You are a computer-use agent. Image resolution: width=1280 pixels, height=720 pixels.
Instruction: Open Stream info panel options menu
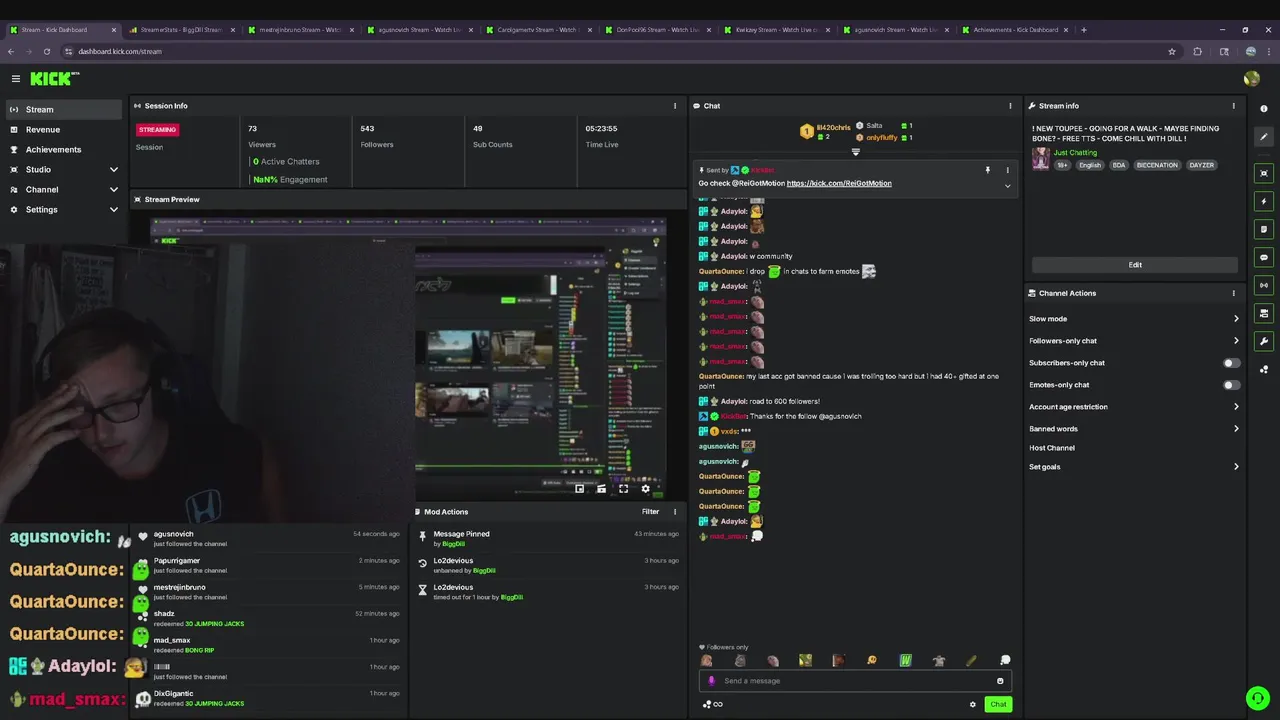[x=1233, y=106]
